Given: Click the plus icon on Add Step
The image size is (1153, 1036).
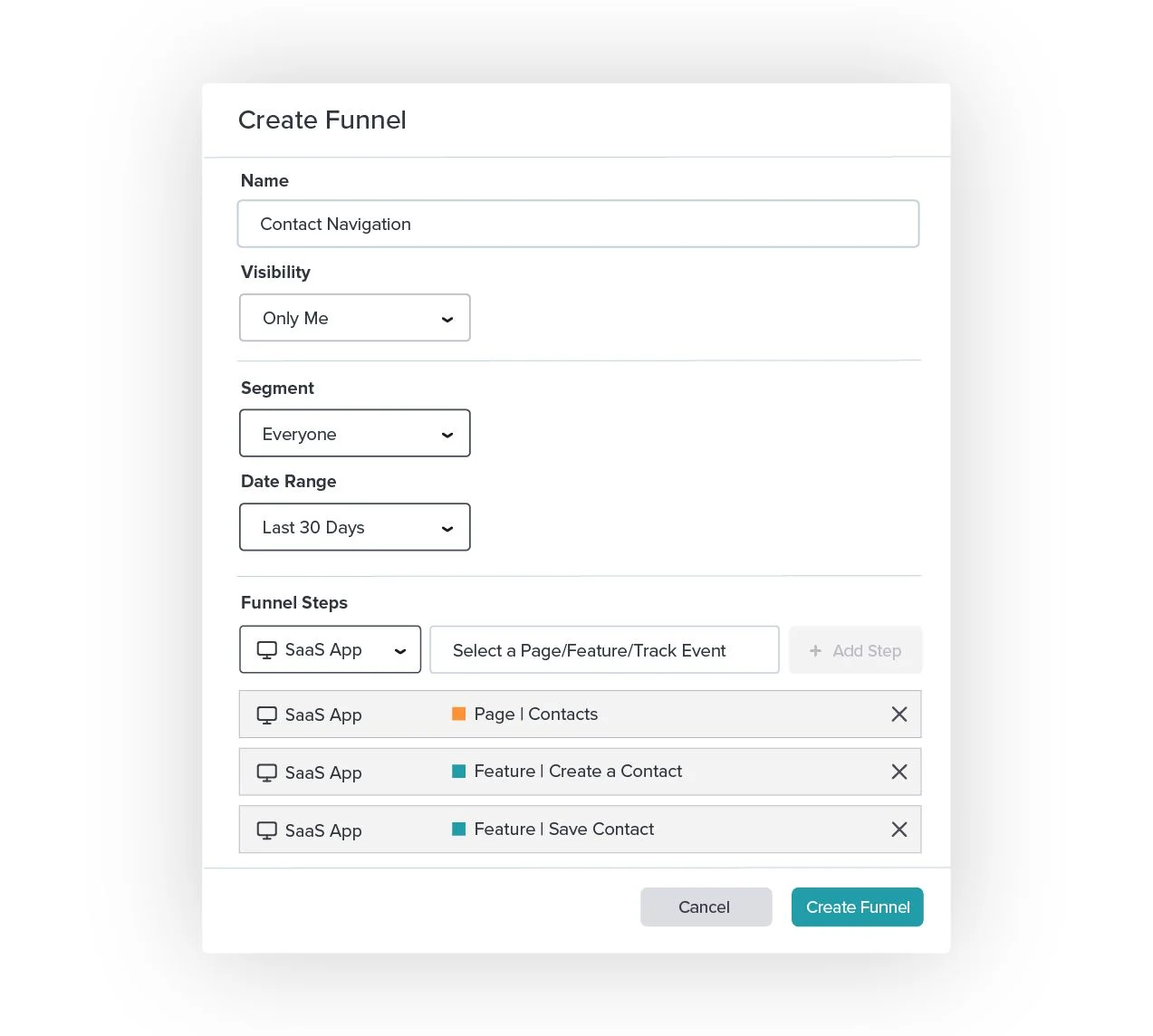Looking at the screenshot, I should pyautogui.click(x=815, y=651).
